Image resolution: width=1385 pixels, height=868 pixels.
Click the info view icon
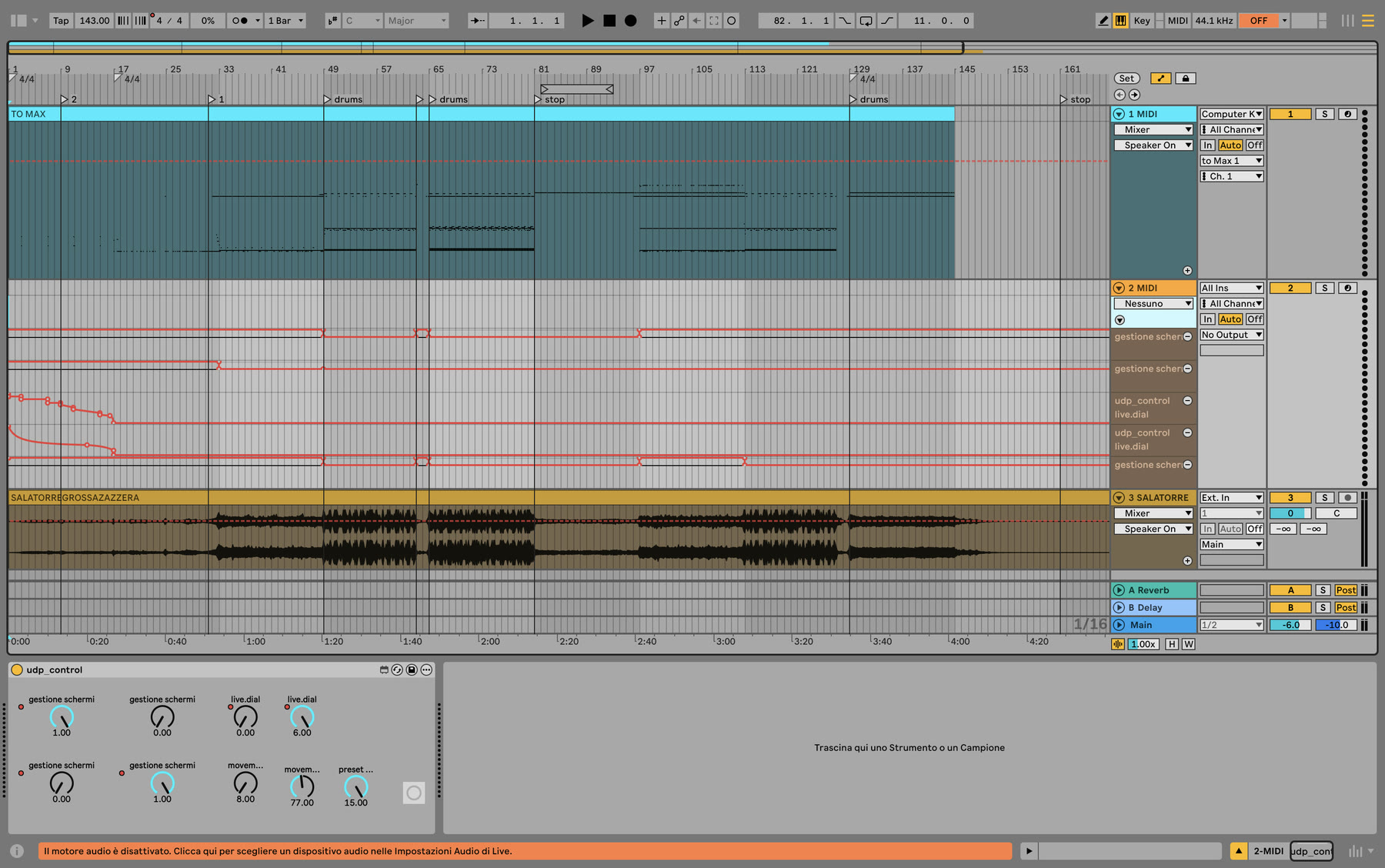(17, 851)
